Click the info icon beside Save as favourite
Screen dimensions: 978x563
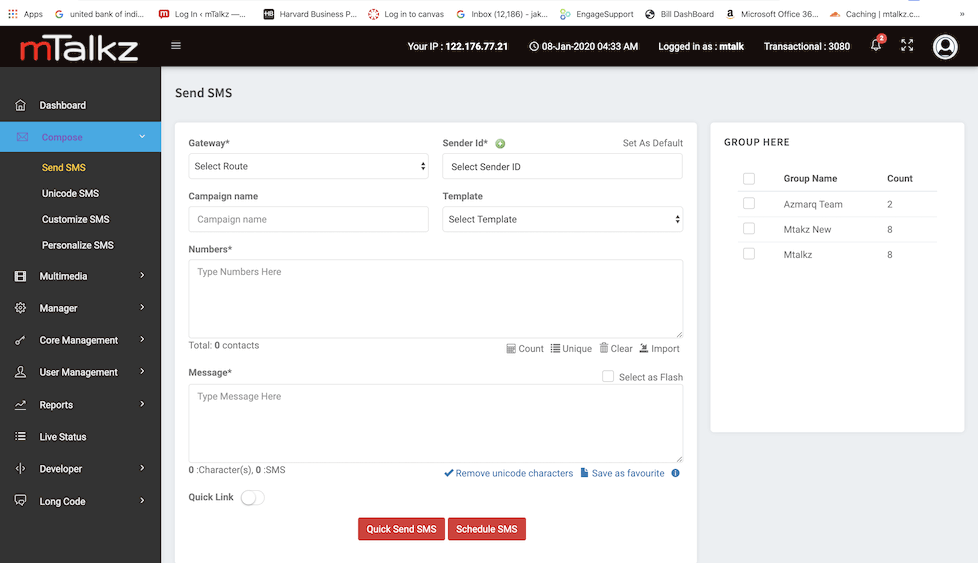tap(675, 473)
